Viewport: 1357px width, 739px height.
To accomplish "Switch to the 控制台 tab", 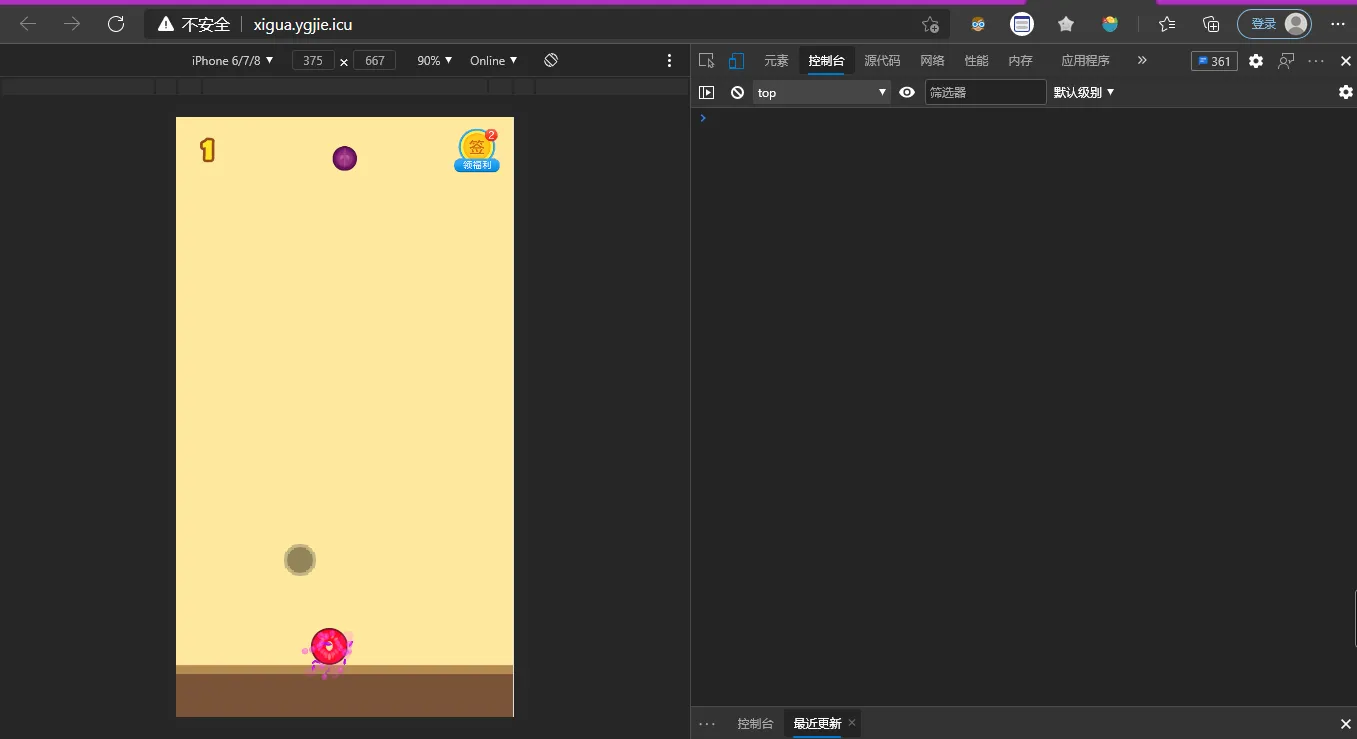I will 827,61.
